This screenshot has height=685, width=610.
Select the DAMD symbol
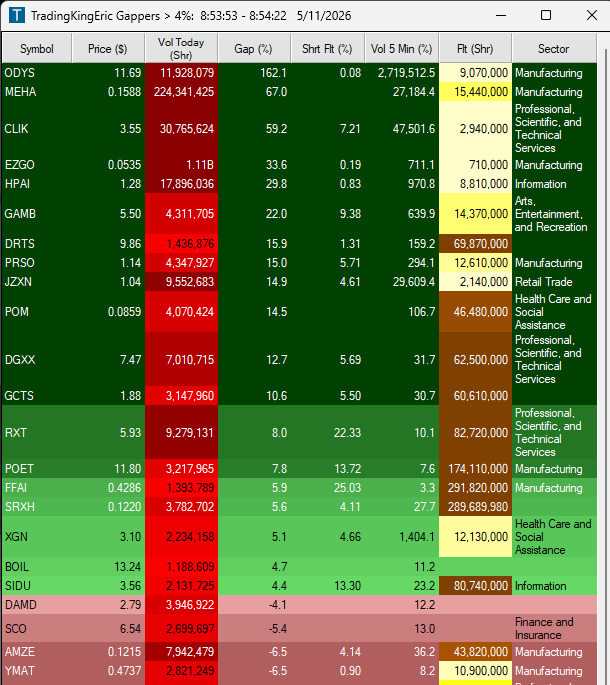coord(21,605)
